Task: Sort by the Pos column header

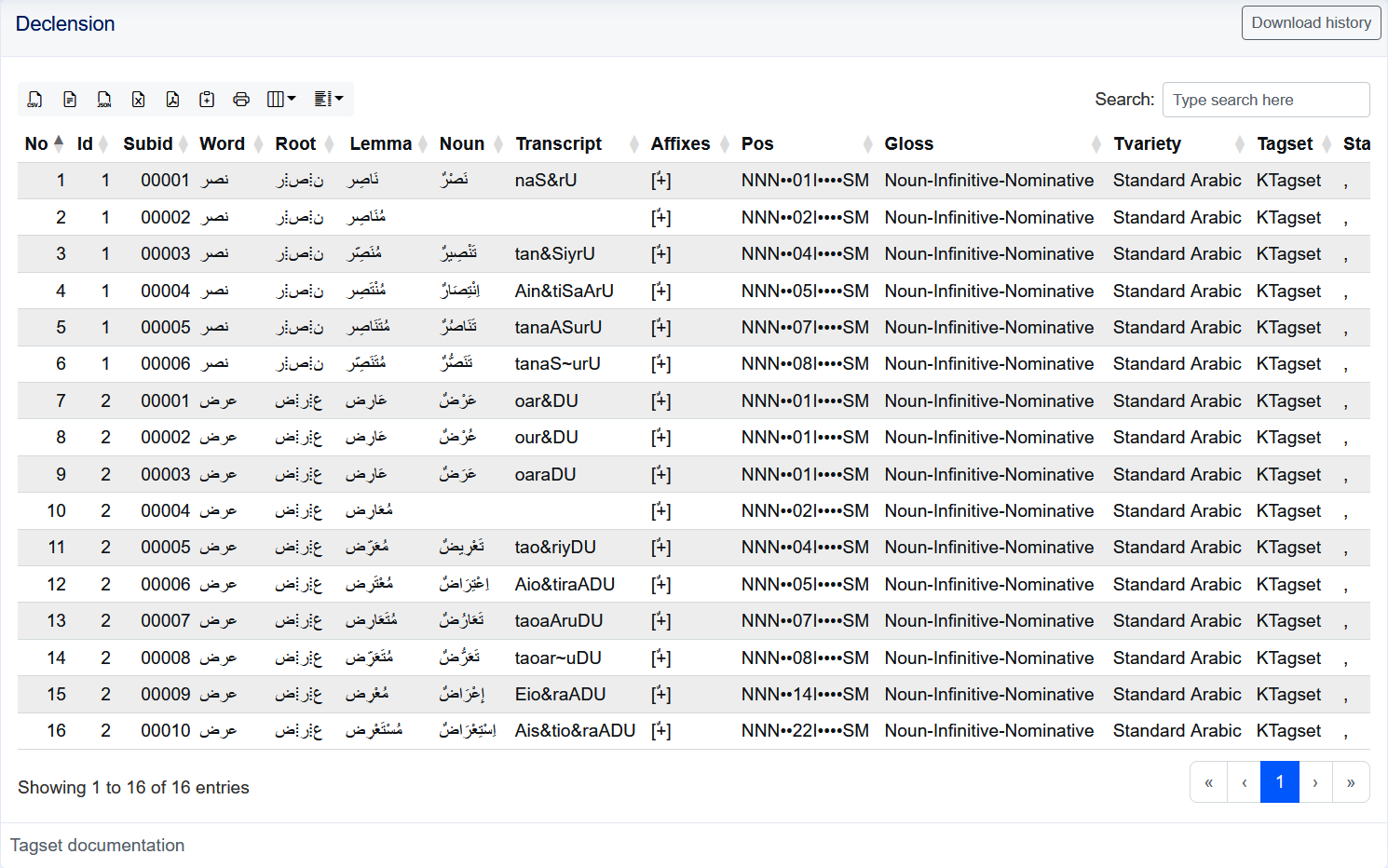Action: (806, 143)
